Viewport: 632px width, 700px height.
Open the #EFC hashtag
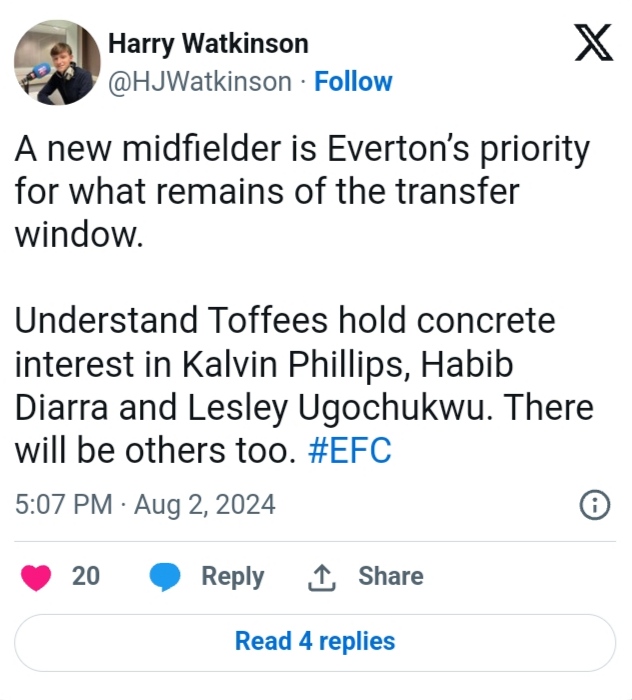point(349,451)
